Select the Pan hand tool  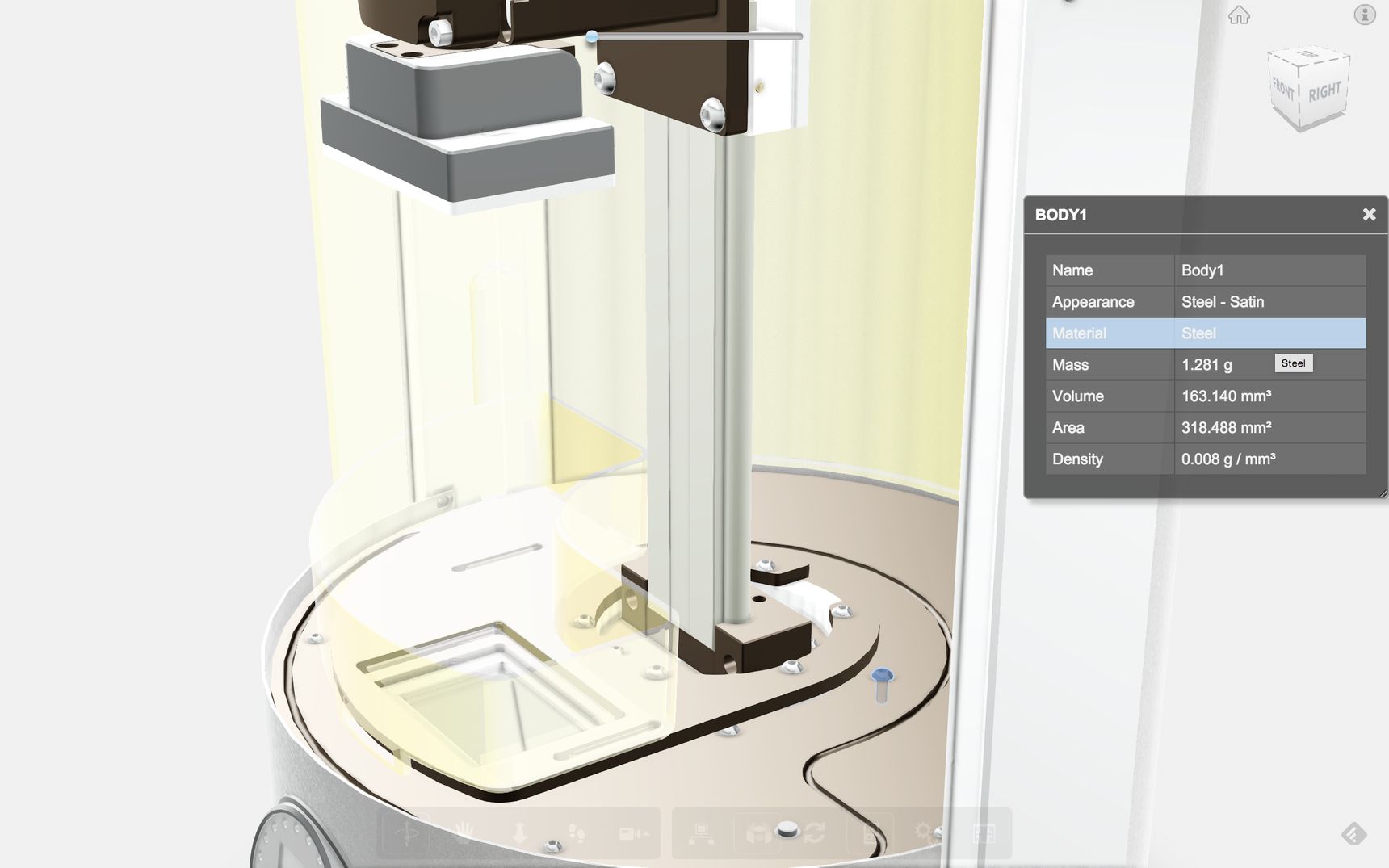point(463,832)
